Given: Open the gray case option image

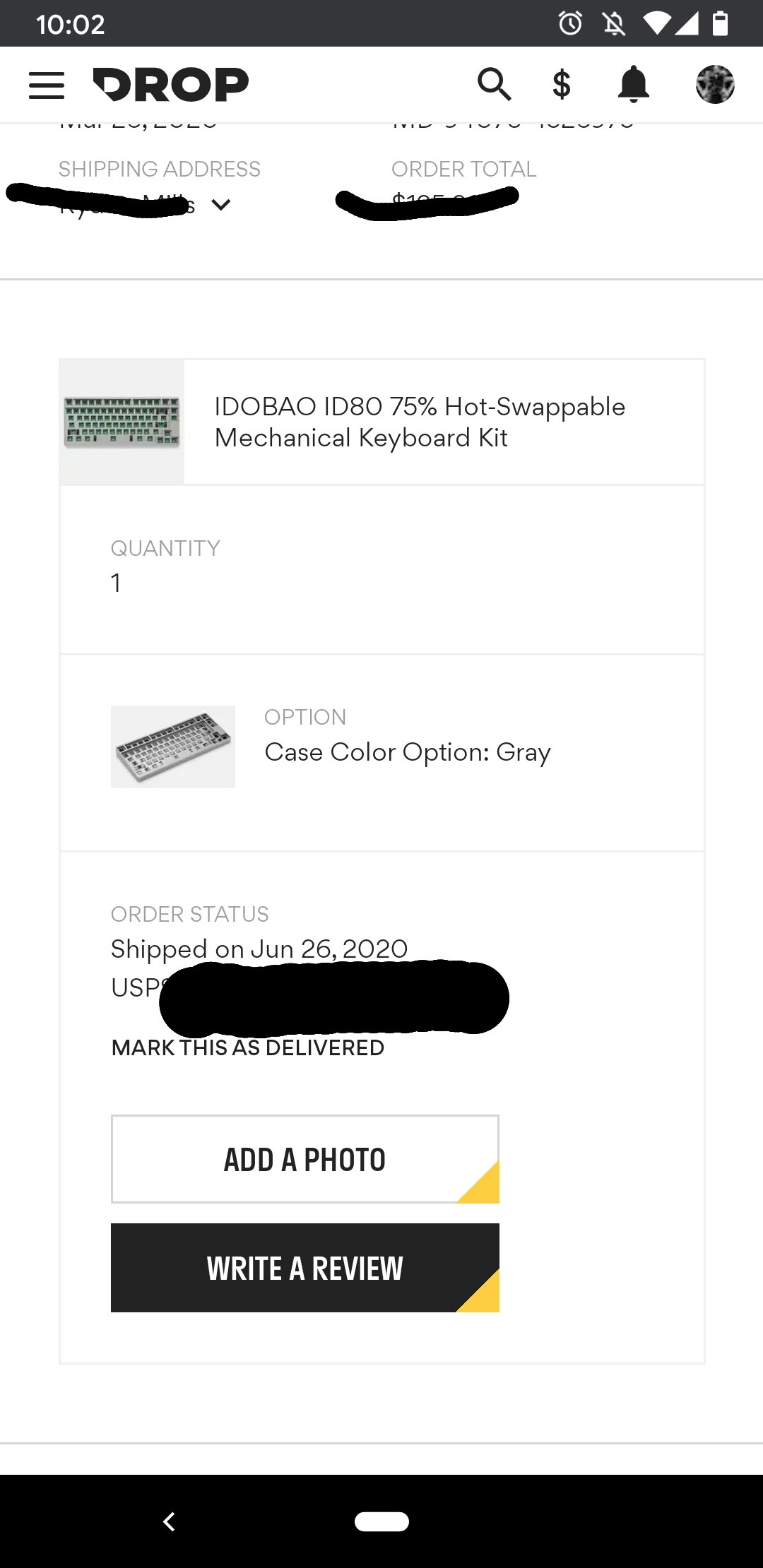Looking at the screenshot, I should 173,747.
